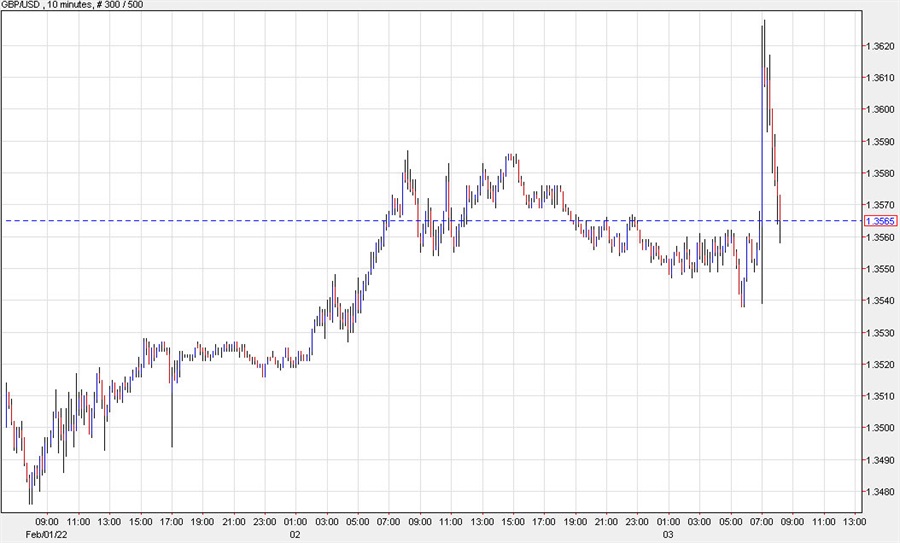The height and width of the screenshot is (543, 900).
Task: Click the 1.3580 price axis label
Action: pos(882,173)
